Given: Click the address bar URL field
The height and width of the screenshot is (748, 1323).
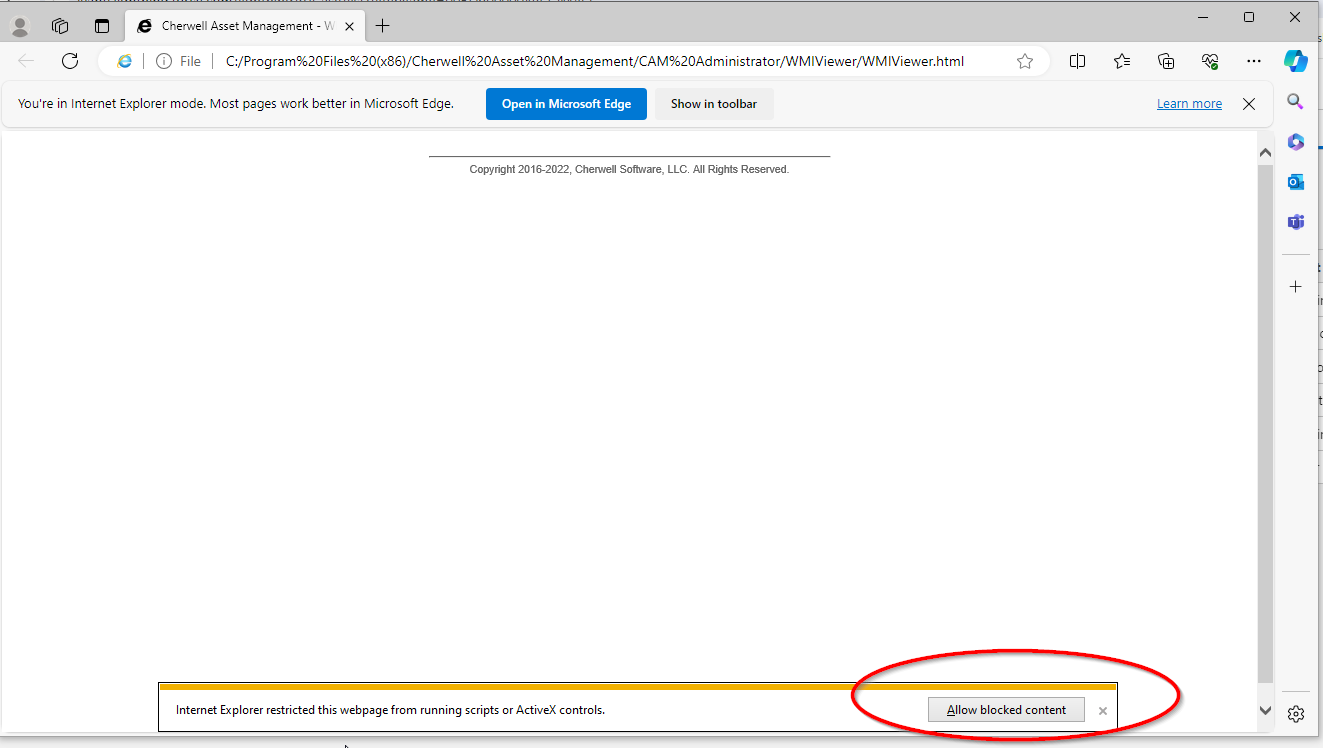Looking at the screenshot, I should (x=595, y=61).
